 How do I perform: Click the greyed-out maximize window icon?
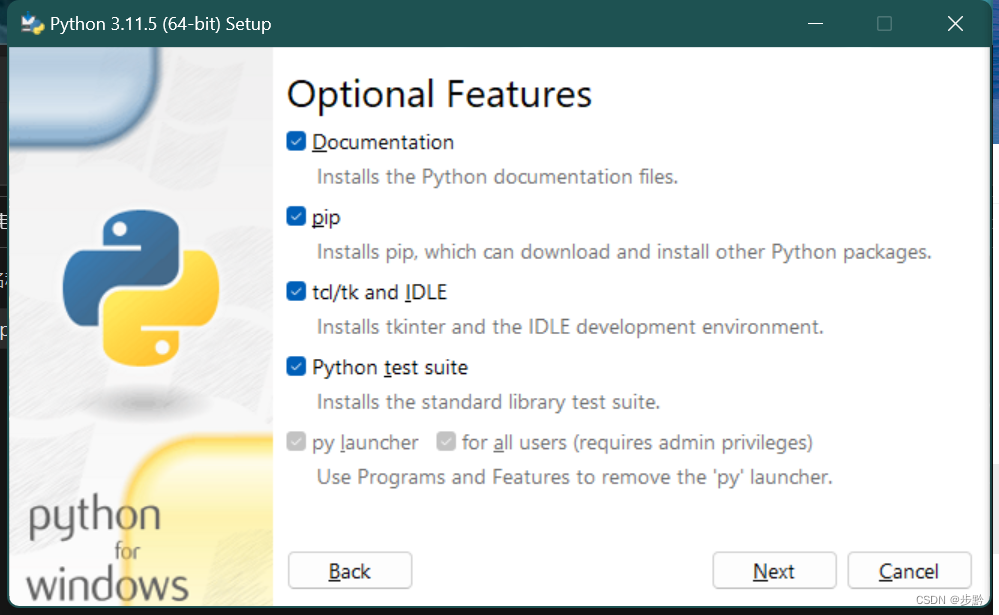[x=884, y=24]
